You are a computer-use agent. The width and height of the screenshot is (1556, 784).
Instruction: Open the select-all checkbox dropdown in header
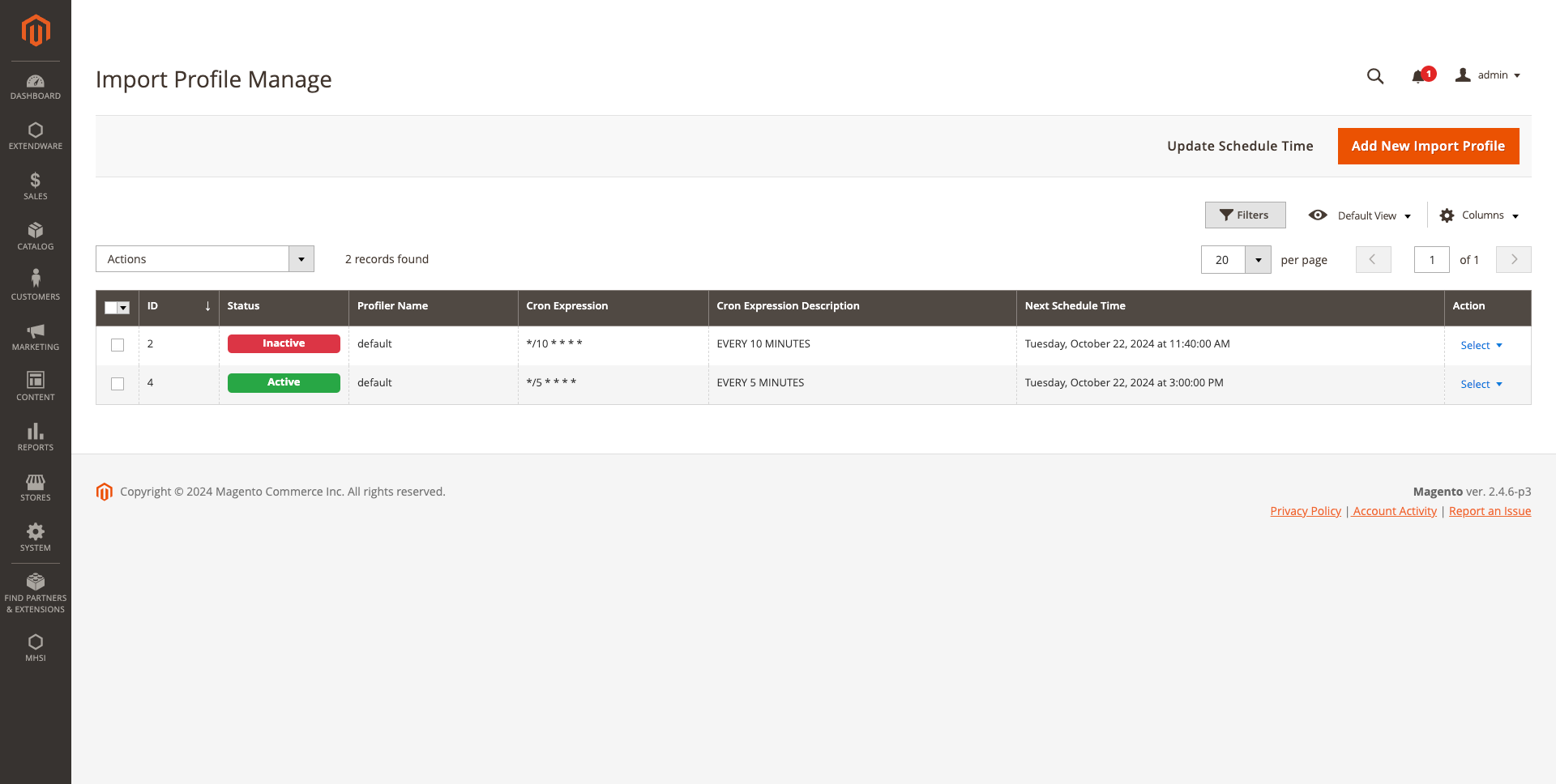point(123,308)
